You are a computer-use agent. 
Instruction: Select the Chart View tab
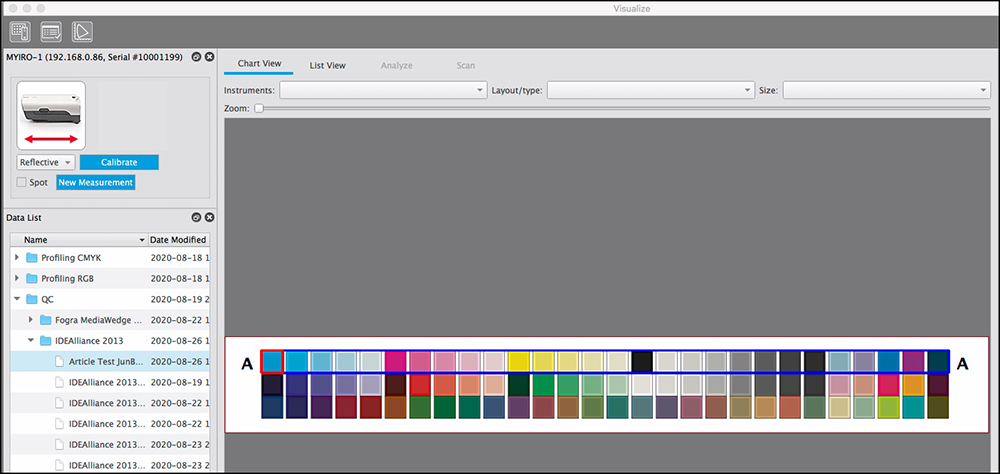point(258,65)
